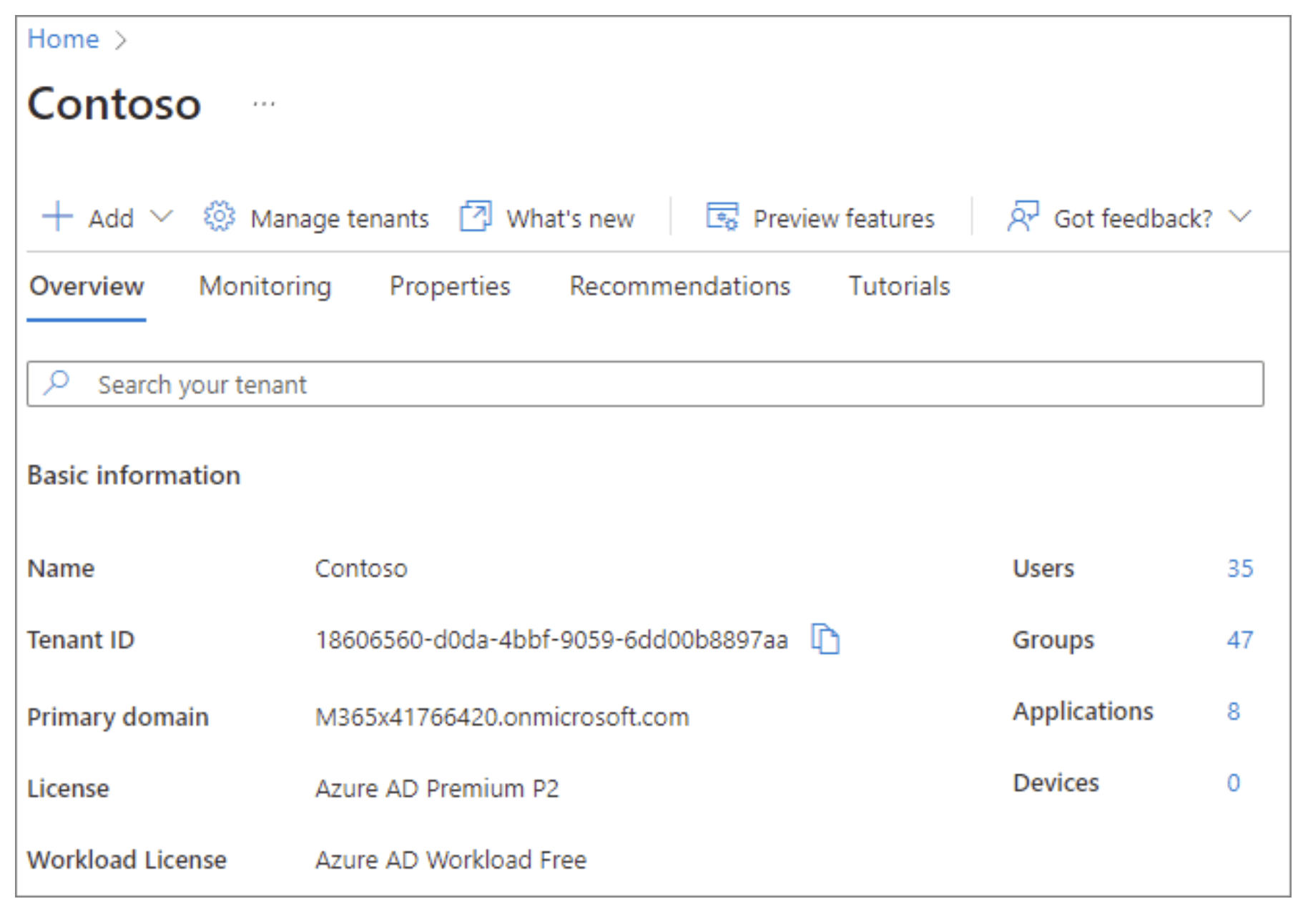Click the License label

(68, 789)
